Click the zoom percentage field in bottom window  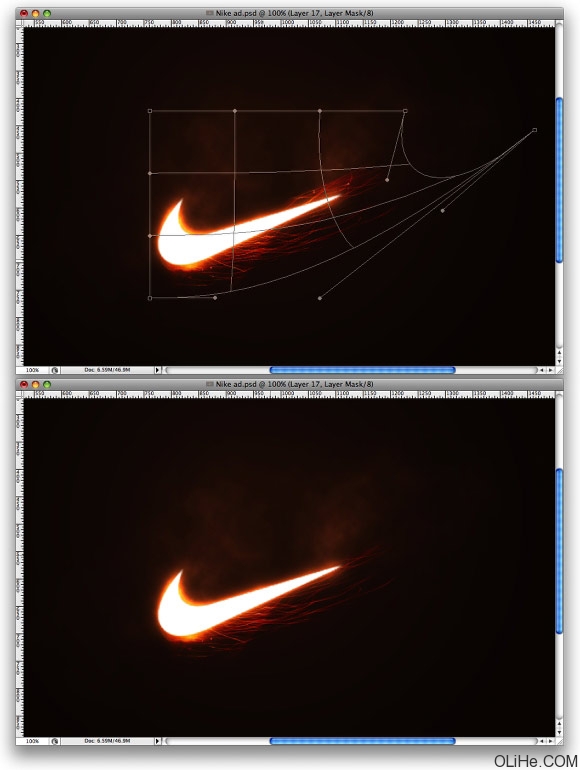pyautogui.click(x=32, y=741)
